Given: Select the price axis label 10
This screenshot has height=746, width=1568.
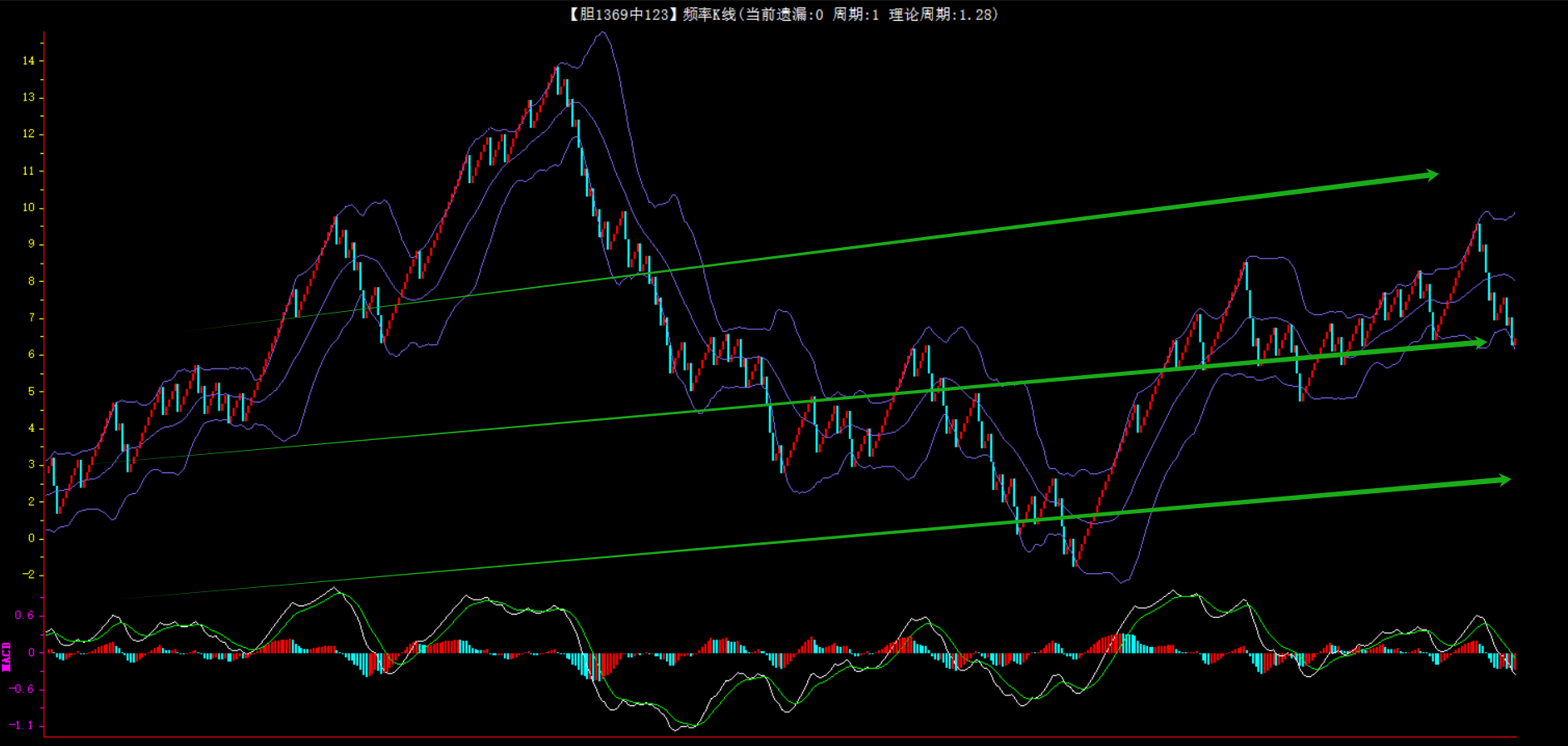Looking at the screenshot, I should (29, 207).
